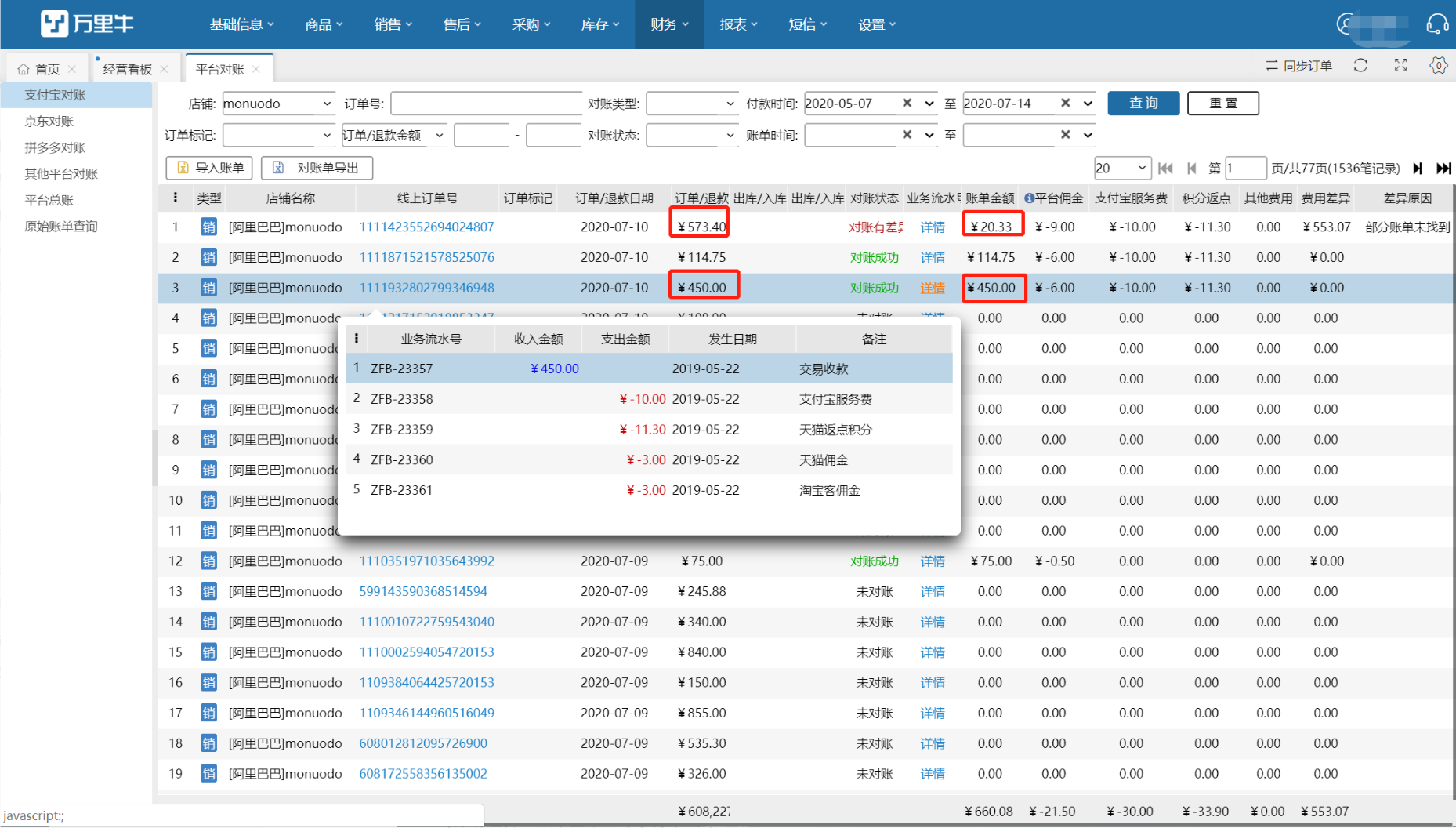Viewport: 1456px width, 828px height.
Task: Open column options menu in popup table
Action: tap(357, 339)
